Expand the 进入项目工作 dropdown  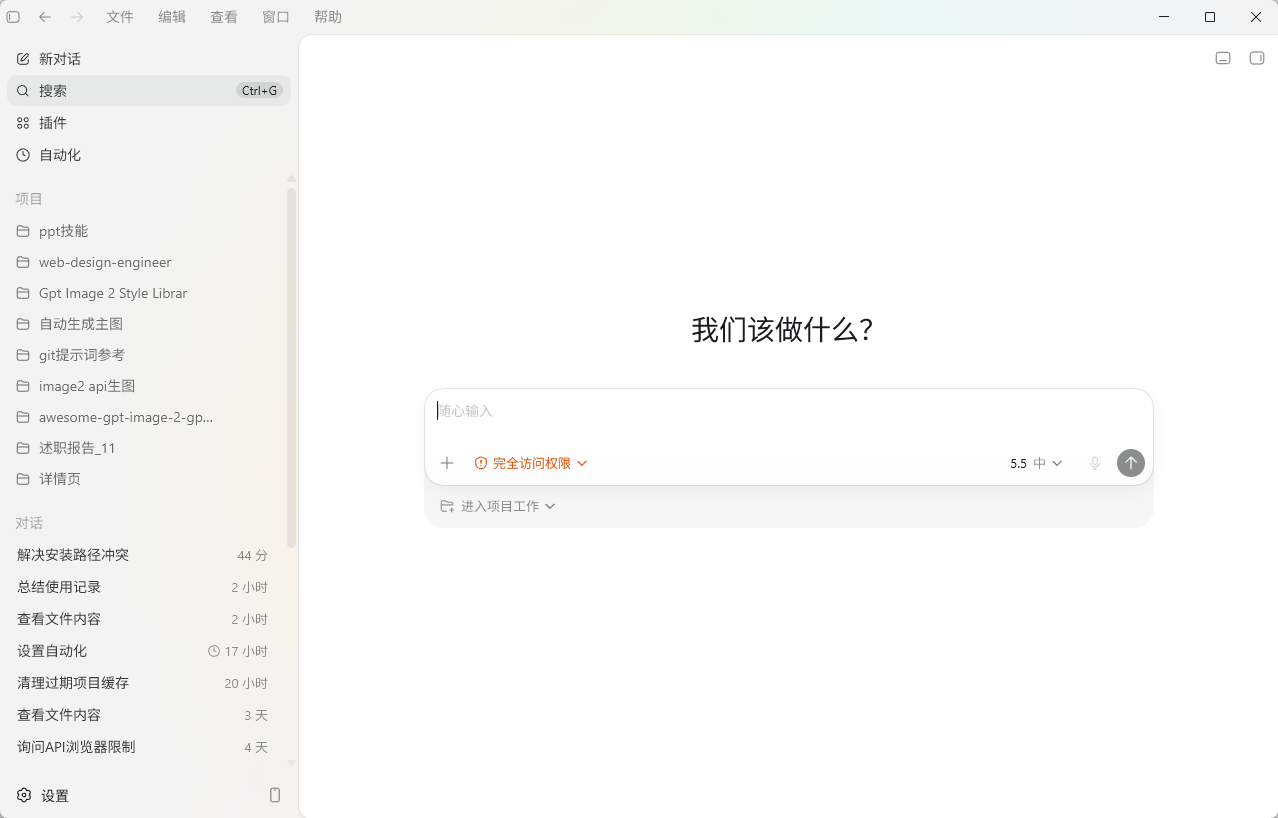click(498, 506)
